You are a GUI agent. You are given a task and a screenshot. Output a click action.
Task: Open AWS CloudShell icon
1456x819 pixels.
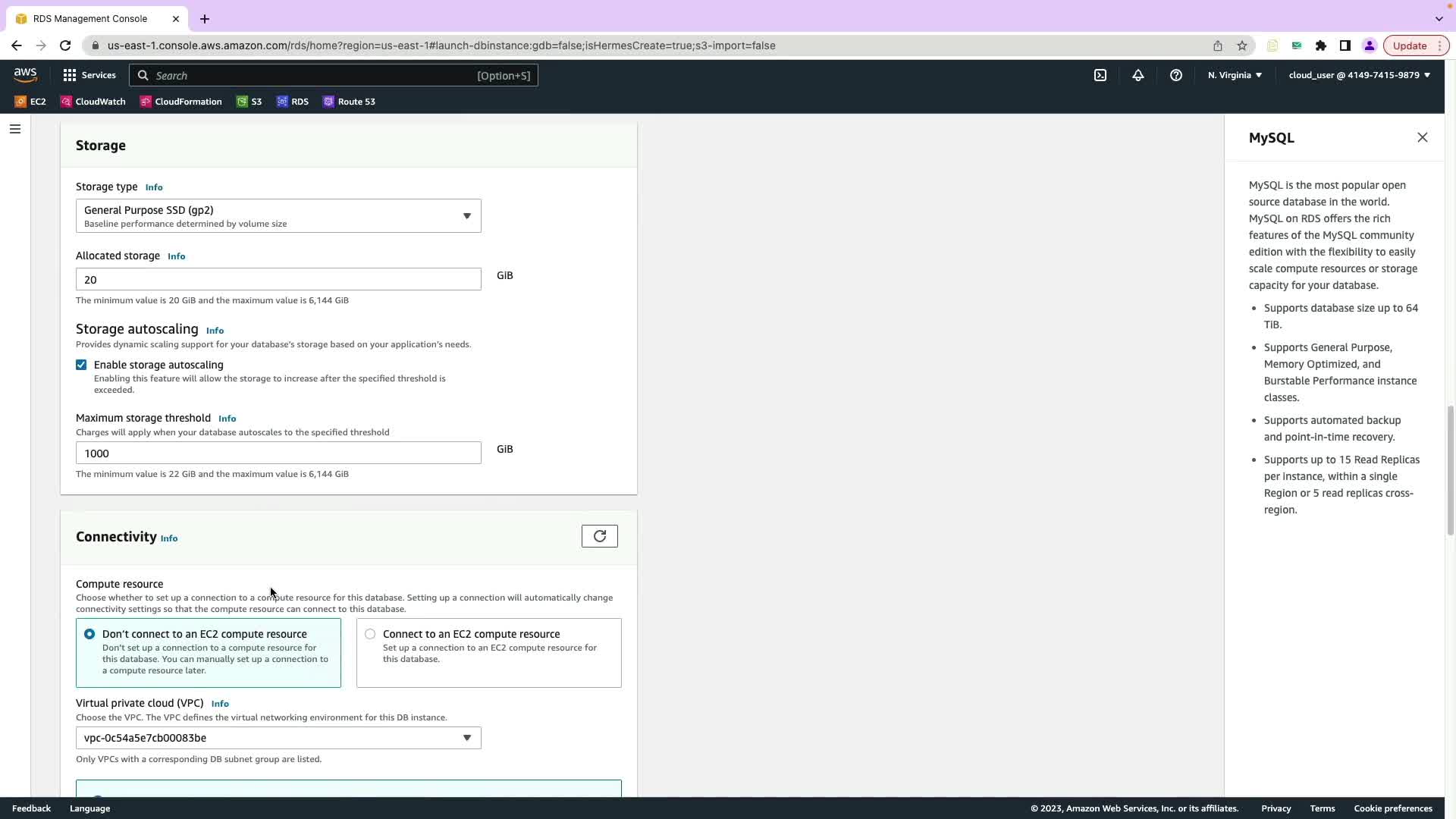click(1100, 75)
